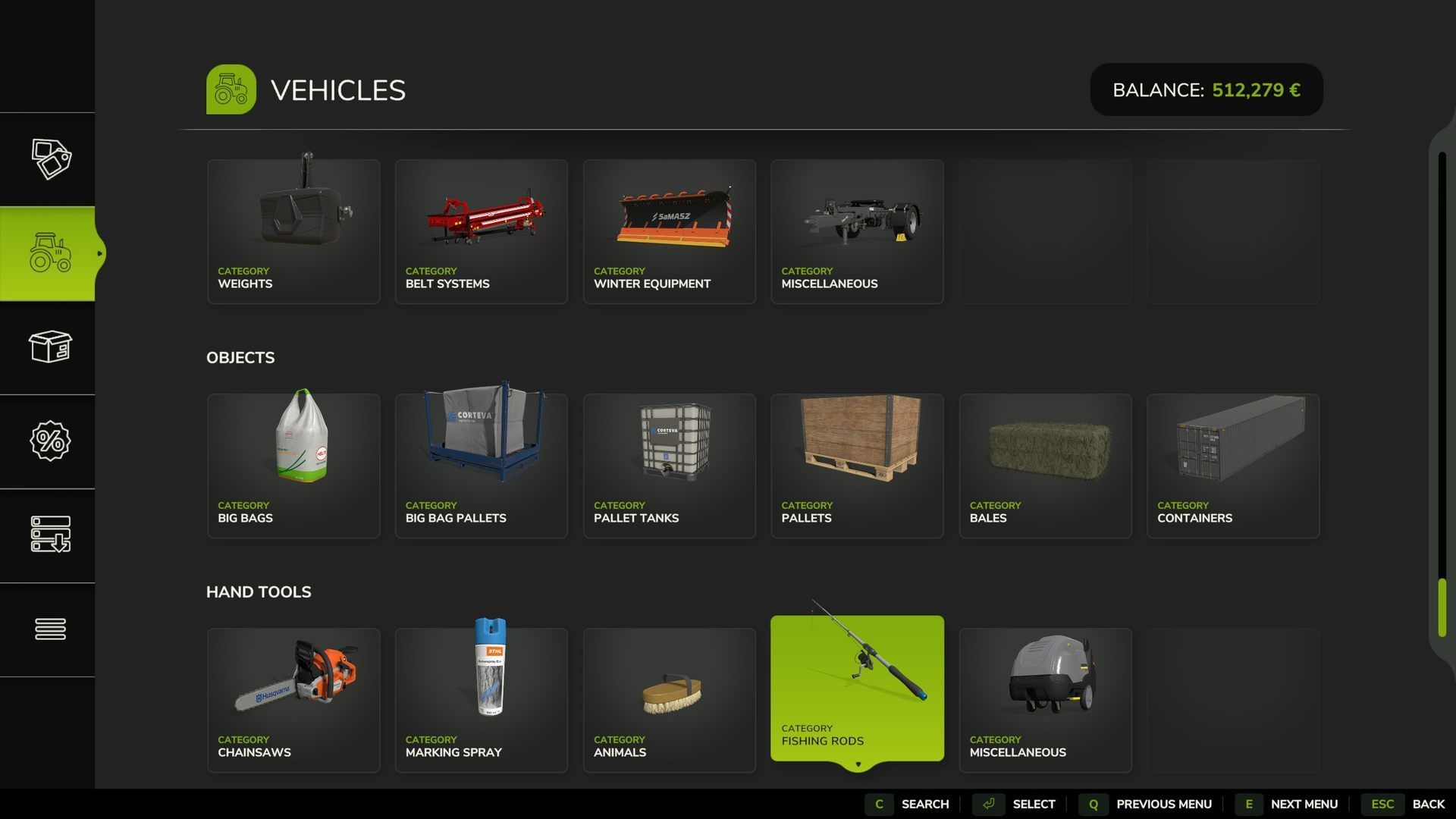Choose the Winter Equipment category
1456x819 pixels.
click(x=670, y=231)
